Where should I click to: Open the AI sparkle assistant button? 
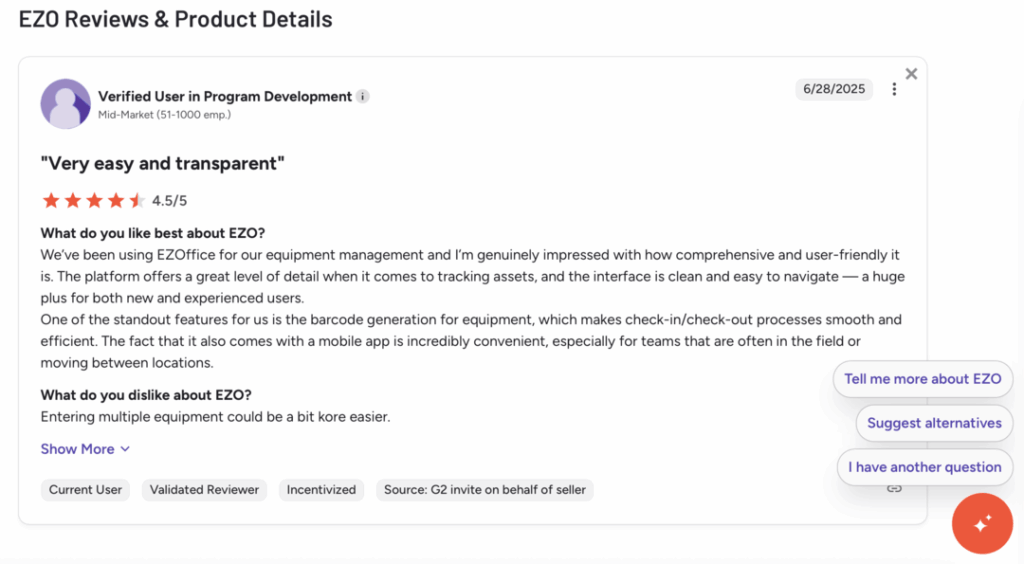982,523
